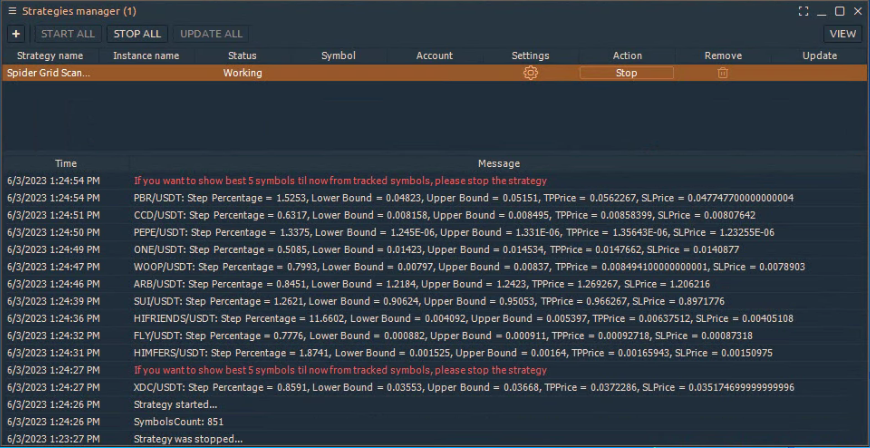This screenshot has width=870, height=448.
Task: Close the Strategies manager window
Action: click(x=858, y=11)
